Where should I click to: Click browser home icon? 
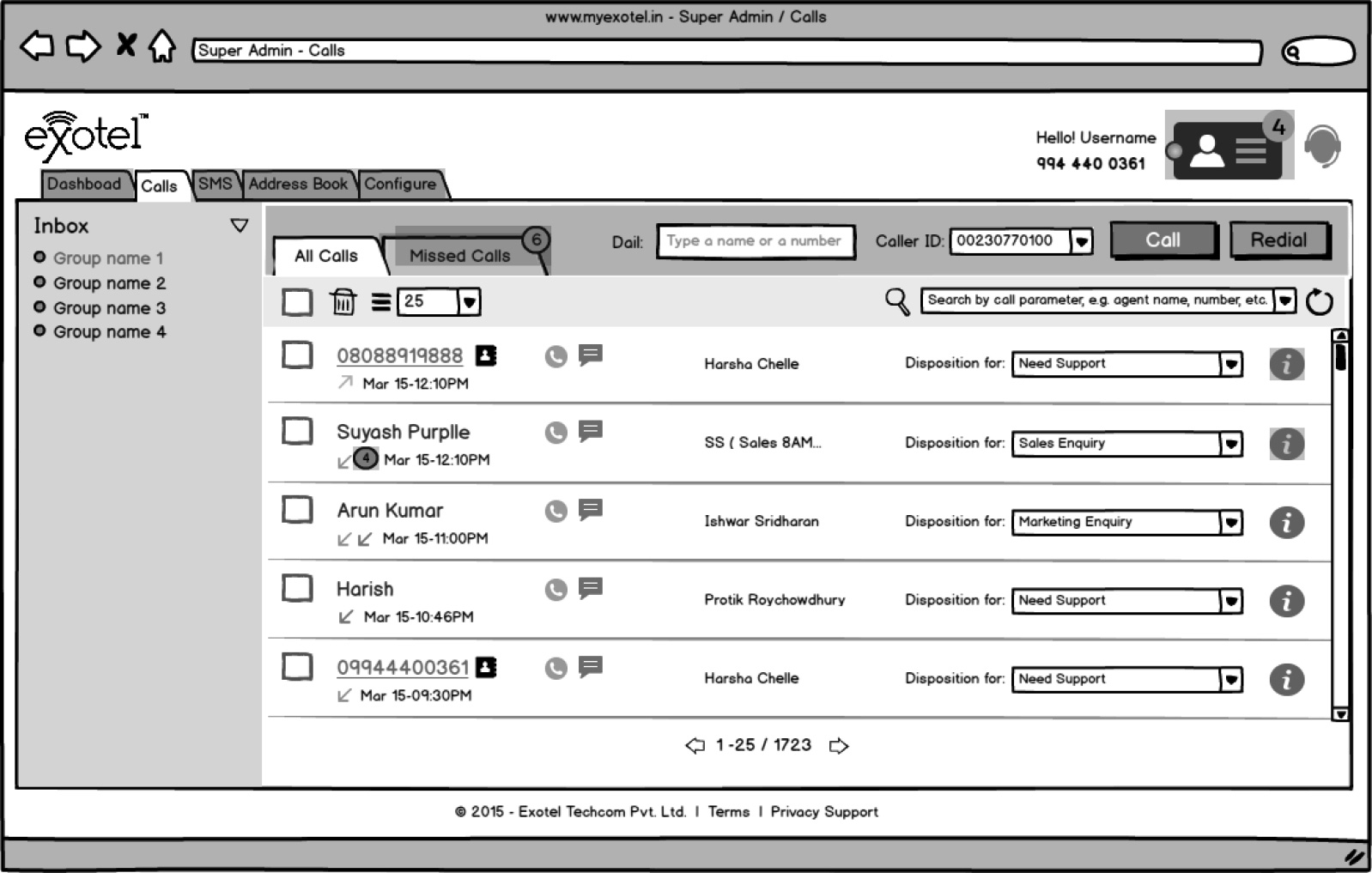(161, 46)
